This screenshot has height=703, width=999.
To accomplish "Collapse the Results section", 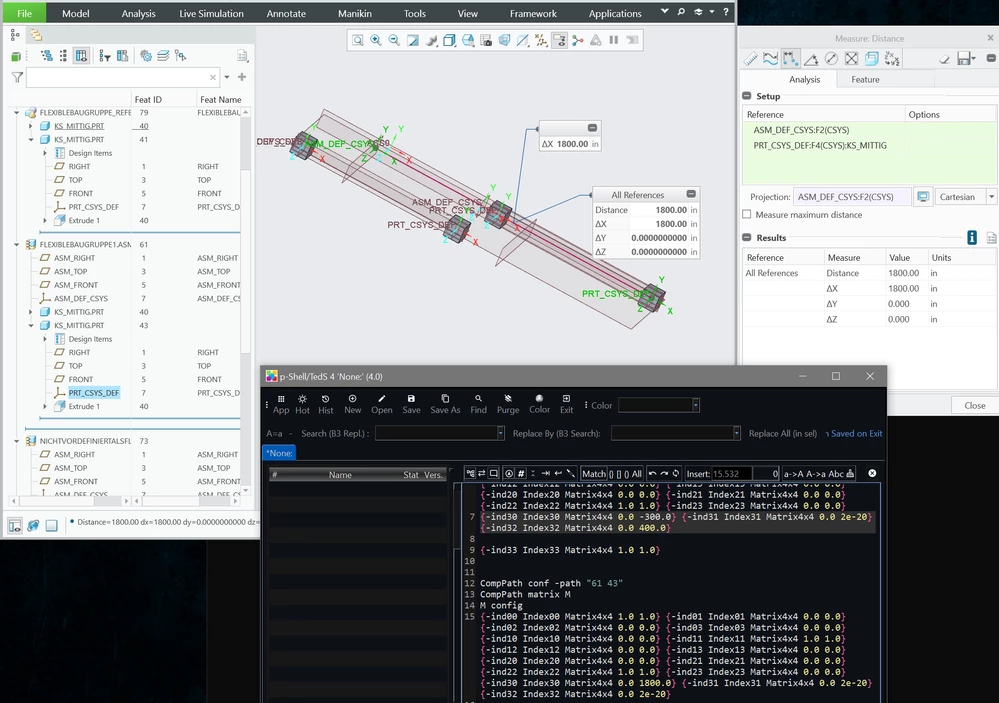I will [x=747, y=238].
